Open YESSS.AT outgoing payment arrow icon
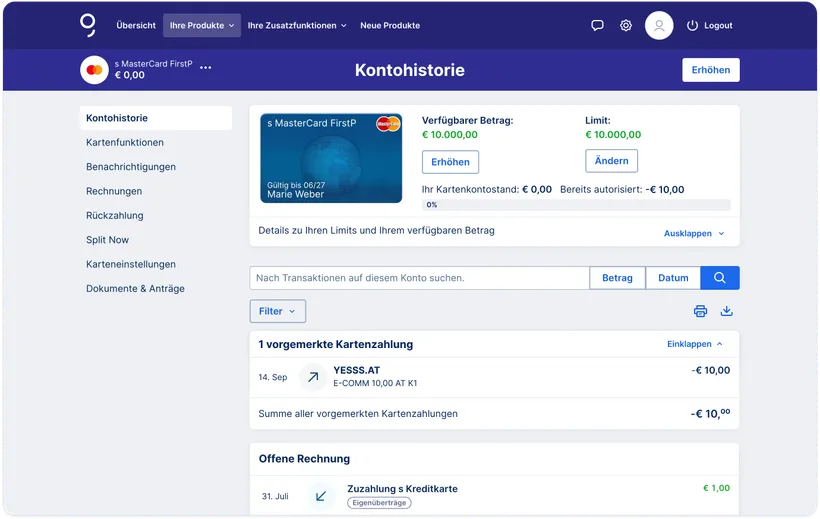Viewport: 820px width, 519px height. point(313,377)
